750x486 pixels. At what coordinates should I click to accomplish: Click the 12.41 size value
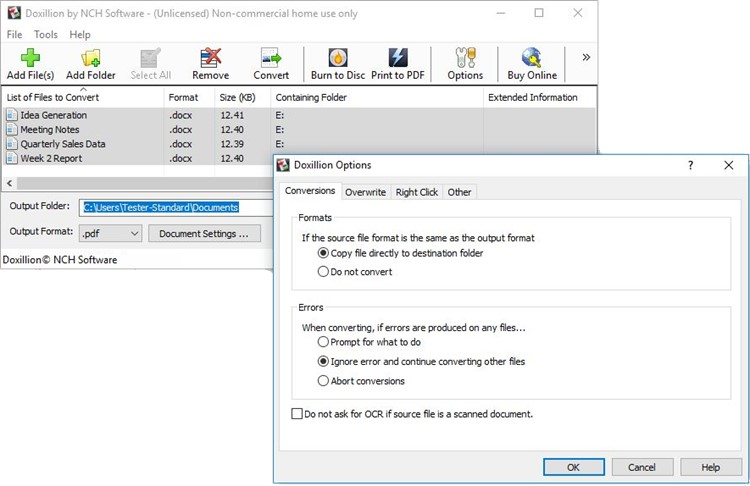point(232,115)
